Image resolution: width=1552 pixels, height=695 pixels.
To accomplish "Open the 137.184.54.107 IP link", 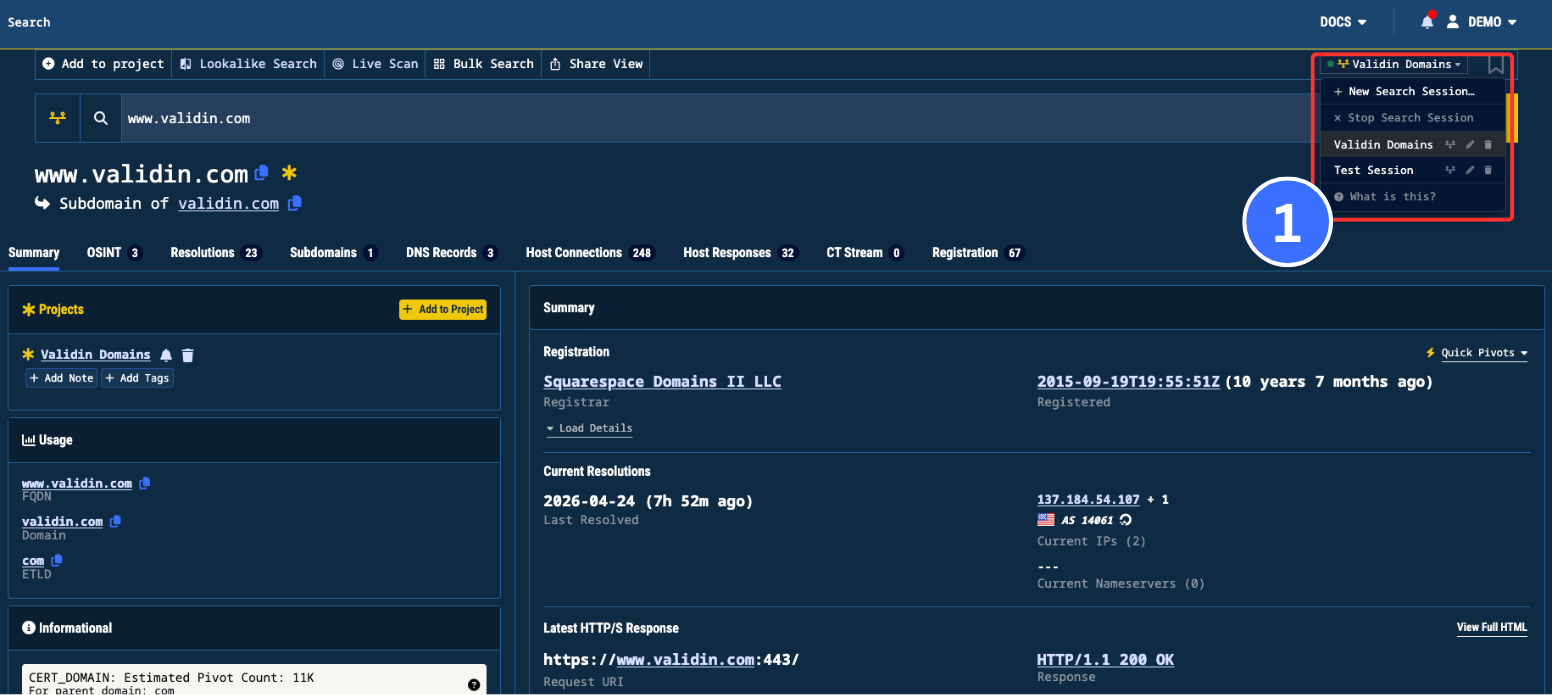I will 1088,499.
